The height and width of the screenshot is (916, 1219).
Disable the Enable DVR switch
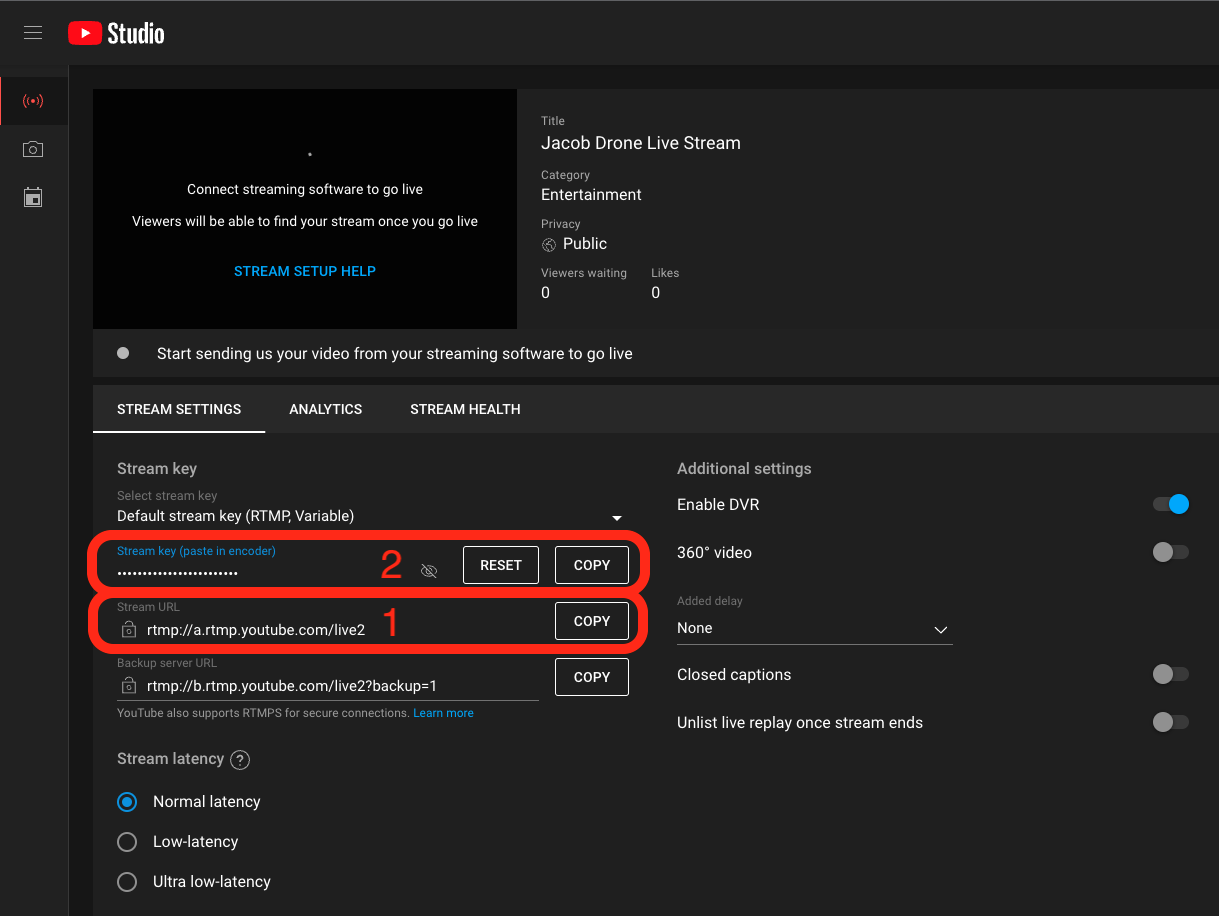pos(1171,504)
